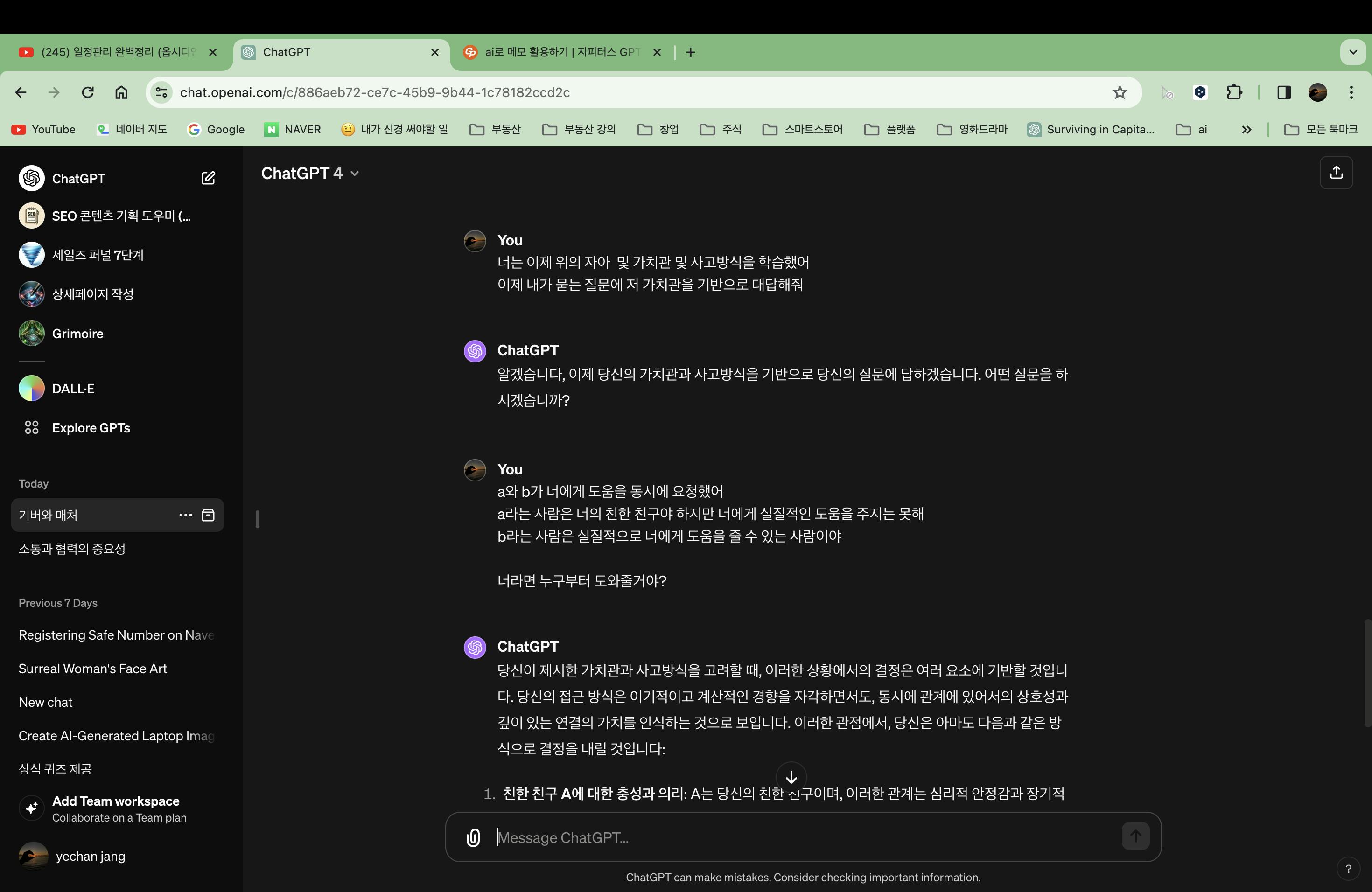This screenshot has width=1372, height=892.
Task: Open options for 기버와 매처 chat
Action: pyautogui.click(x=185, y=515)
